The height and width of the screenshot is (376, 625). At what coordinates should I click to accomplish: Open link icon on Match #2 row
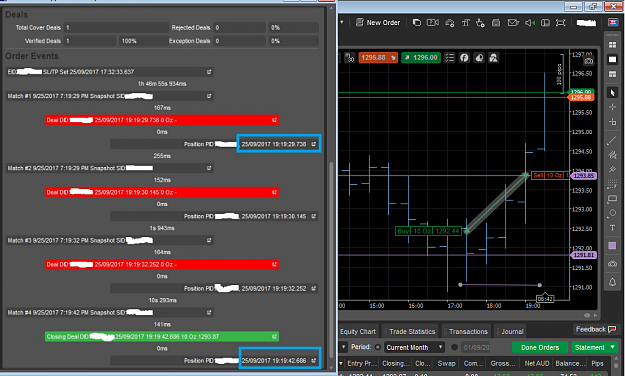[209, 168]
